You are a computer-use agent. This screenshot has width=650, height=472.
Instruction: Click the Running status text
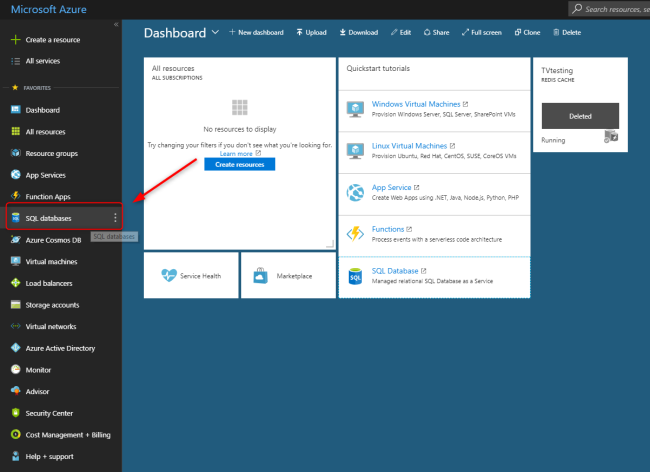553,140
